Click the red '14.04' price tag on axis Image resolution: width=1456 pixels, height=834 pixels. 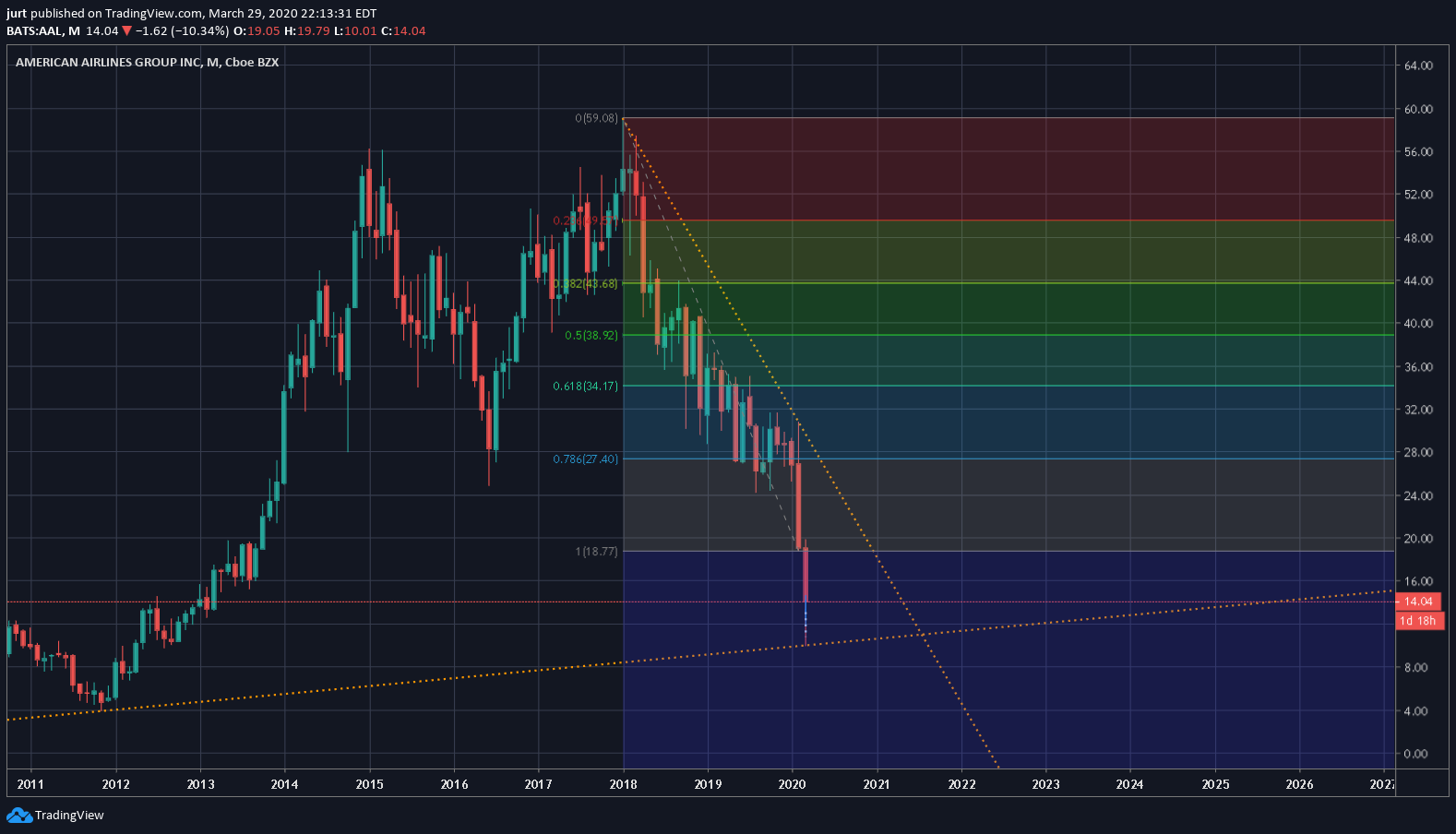(1418, 602)
